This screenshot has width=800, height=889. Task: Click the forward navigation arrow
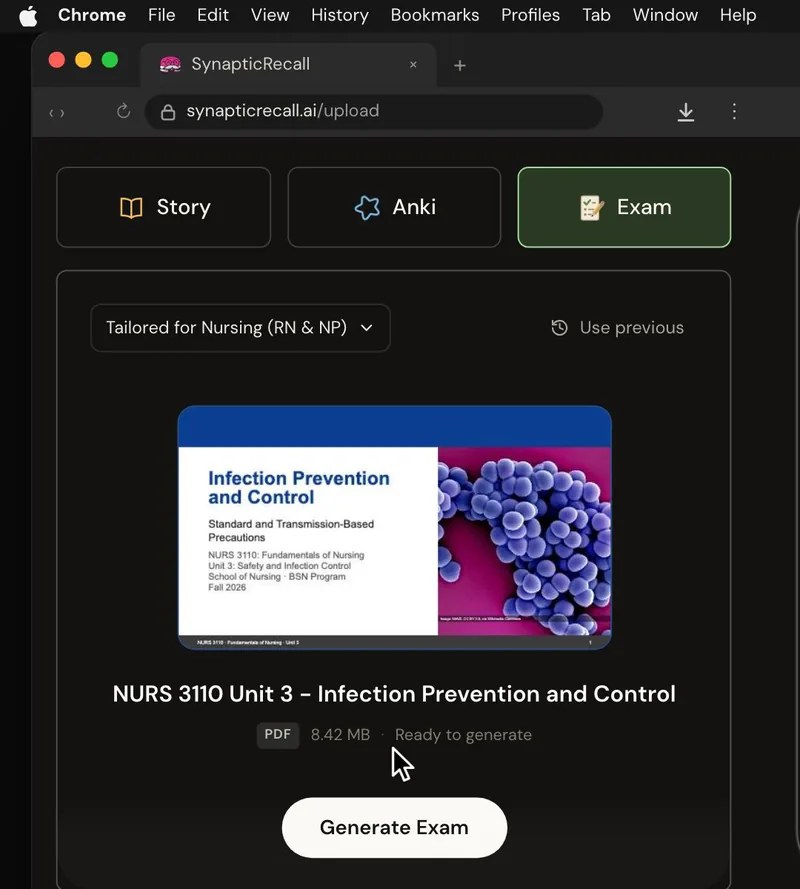[x=62, y=113]
